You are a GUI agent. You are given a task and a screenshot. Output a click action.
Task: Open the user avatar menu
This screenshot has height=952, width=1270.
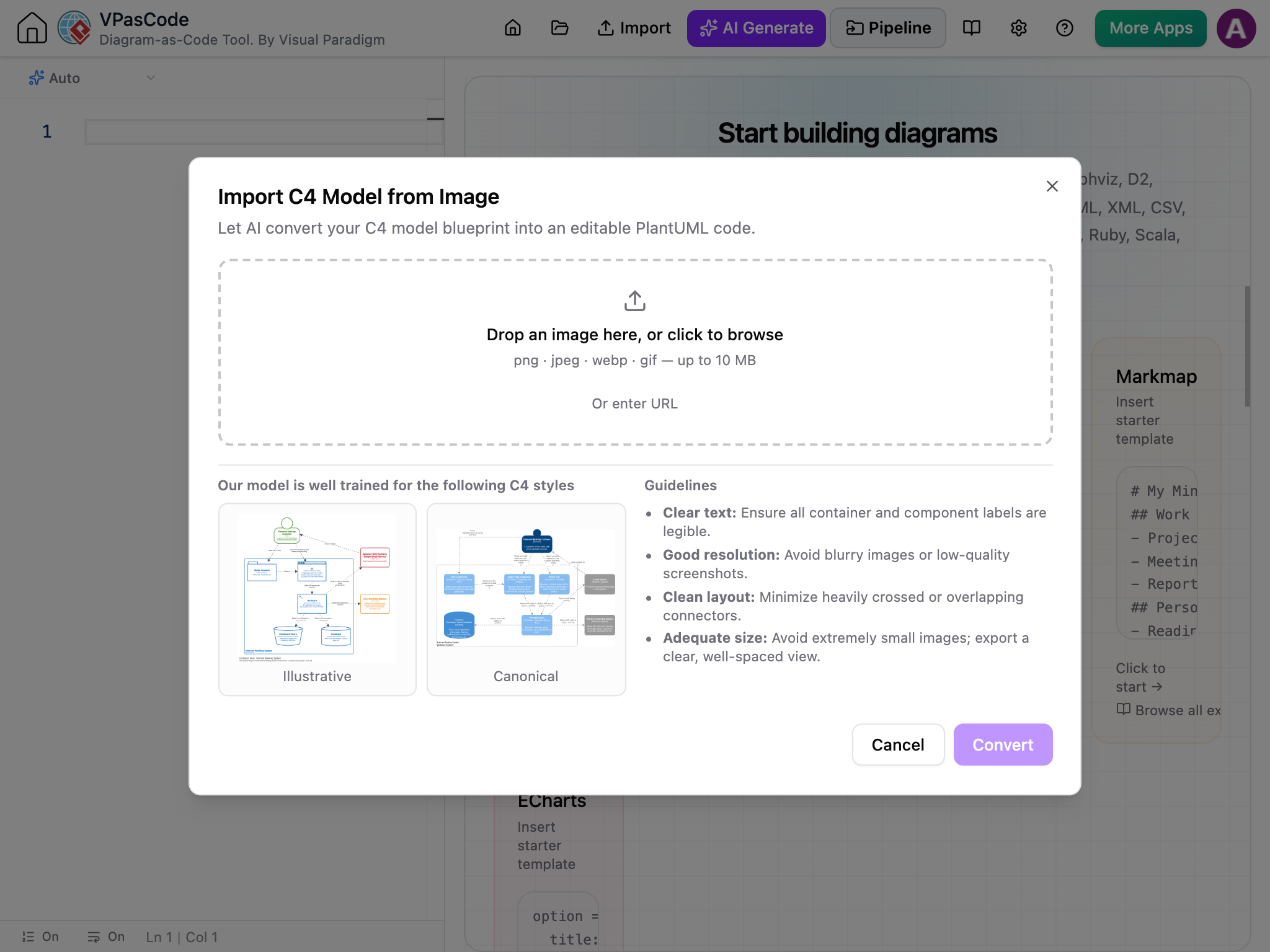point(1236,28)
